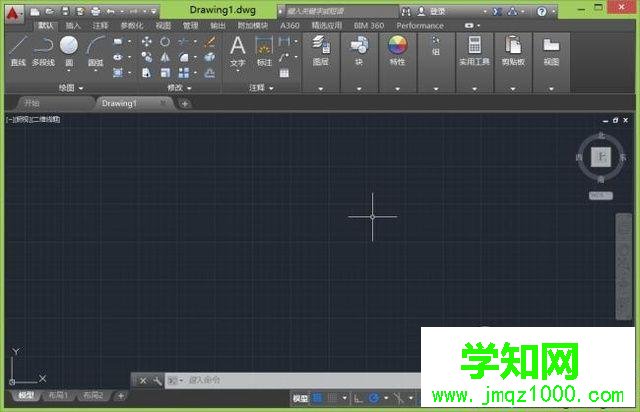Toggle polar tracking in status bar

[373, 398]
